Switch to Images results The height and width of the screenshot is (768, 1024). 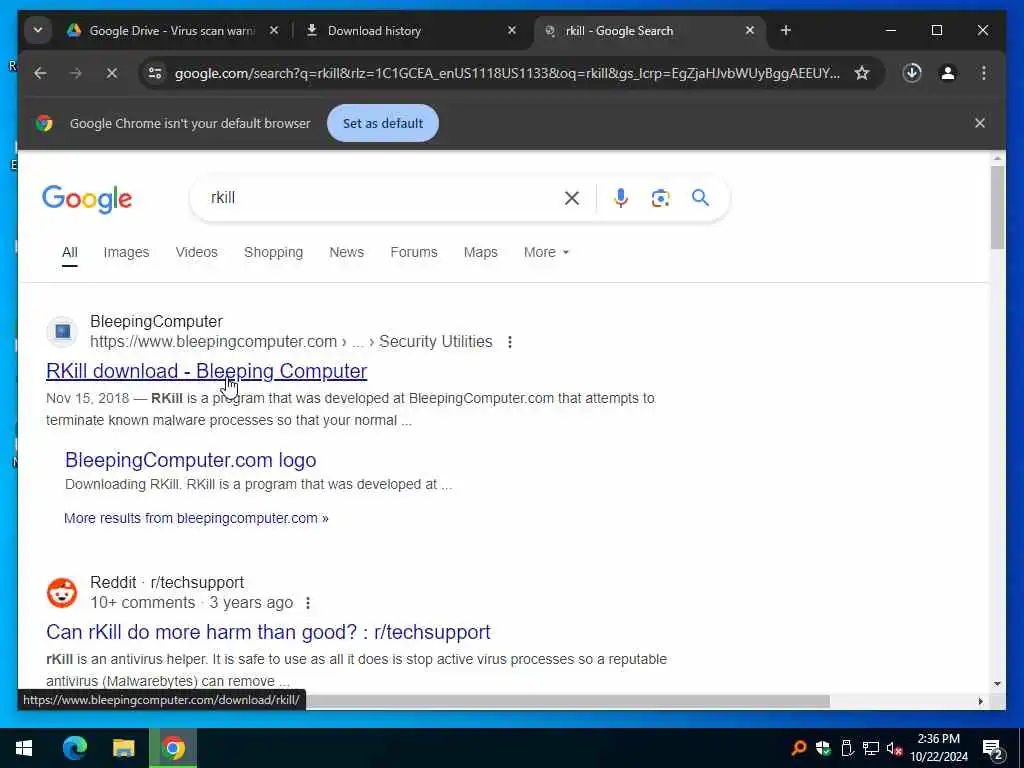[x=126, y=252]
